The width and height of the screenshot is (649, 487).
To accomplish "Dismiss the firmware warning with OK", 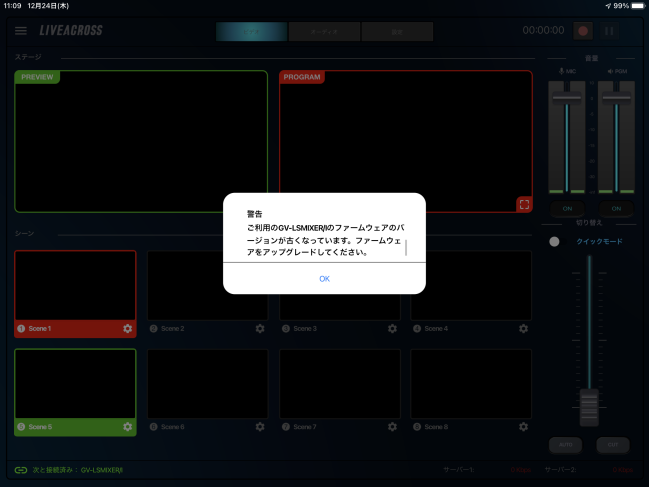I will (324, 278).
